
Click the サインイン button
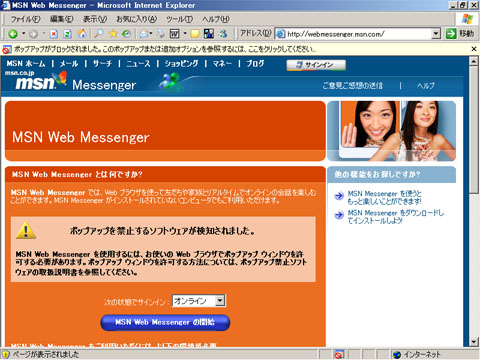pos(316,65)
